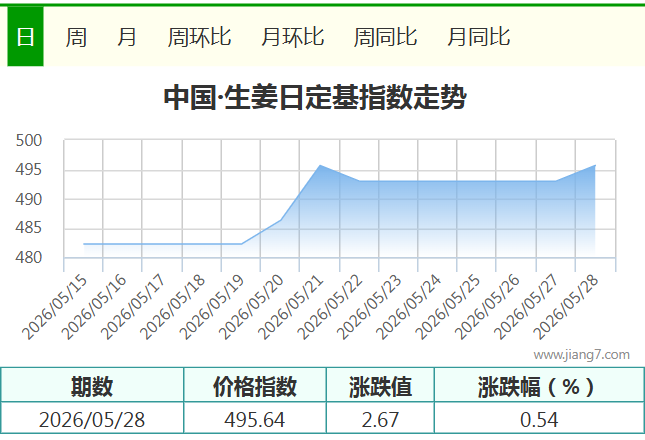
Task: Switch to the 周 weekly tab
Action: pos(76,37)
